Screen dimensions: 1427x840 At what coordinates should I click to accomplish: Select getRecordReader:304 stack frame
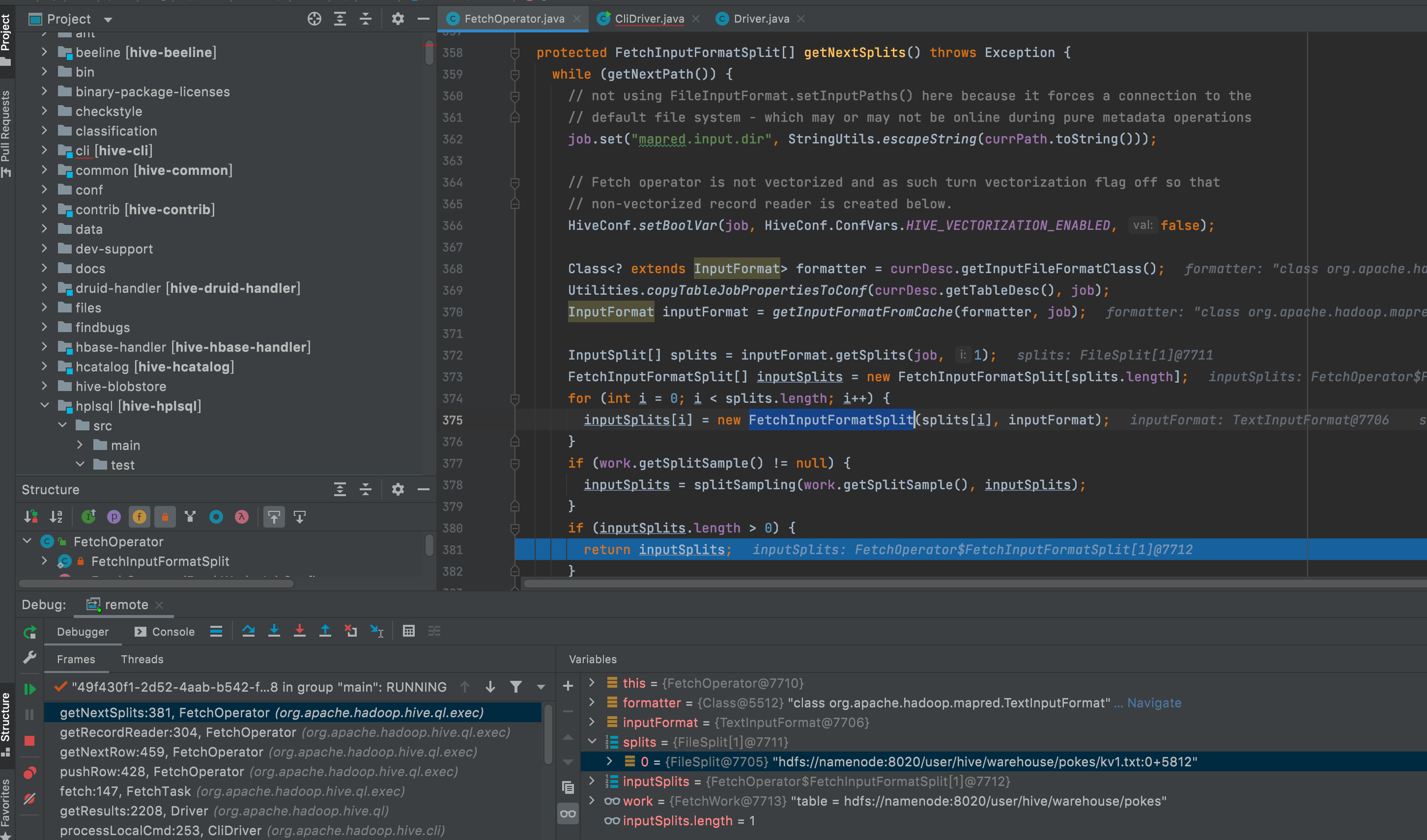click(292, 732)
